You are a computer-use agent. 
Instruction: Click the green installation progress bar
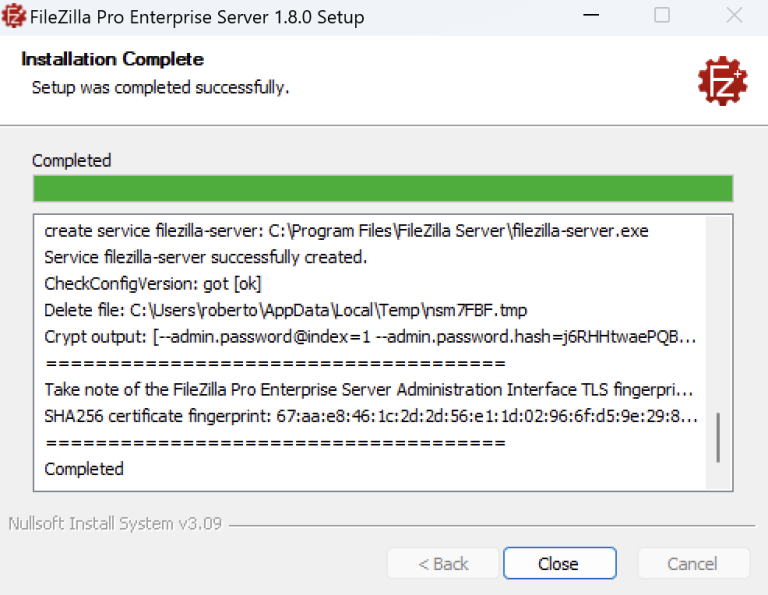click(383, 189)
